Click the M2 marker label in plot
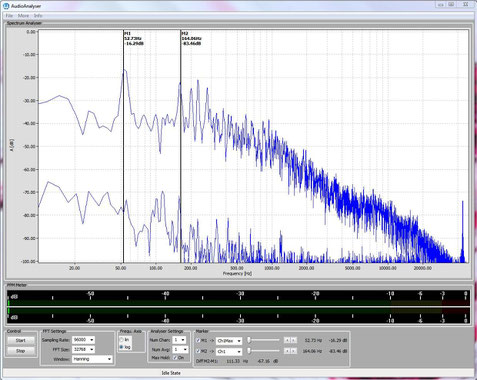This screenshot has height=380, width=477. tap(191, 39)
